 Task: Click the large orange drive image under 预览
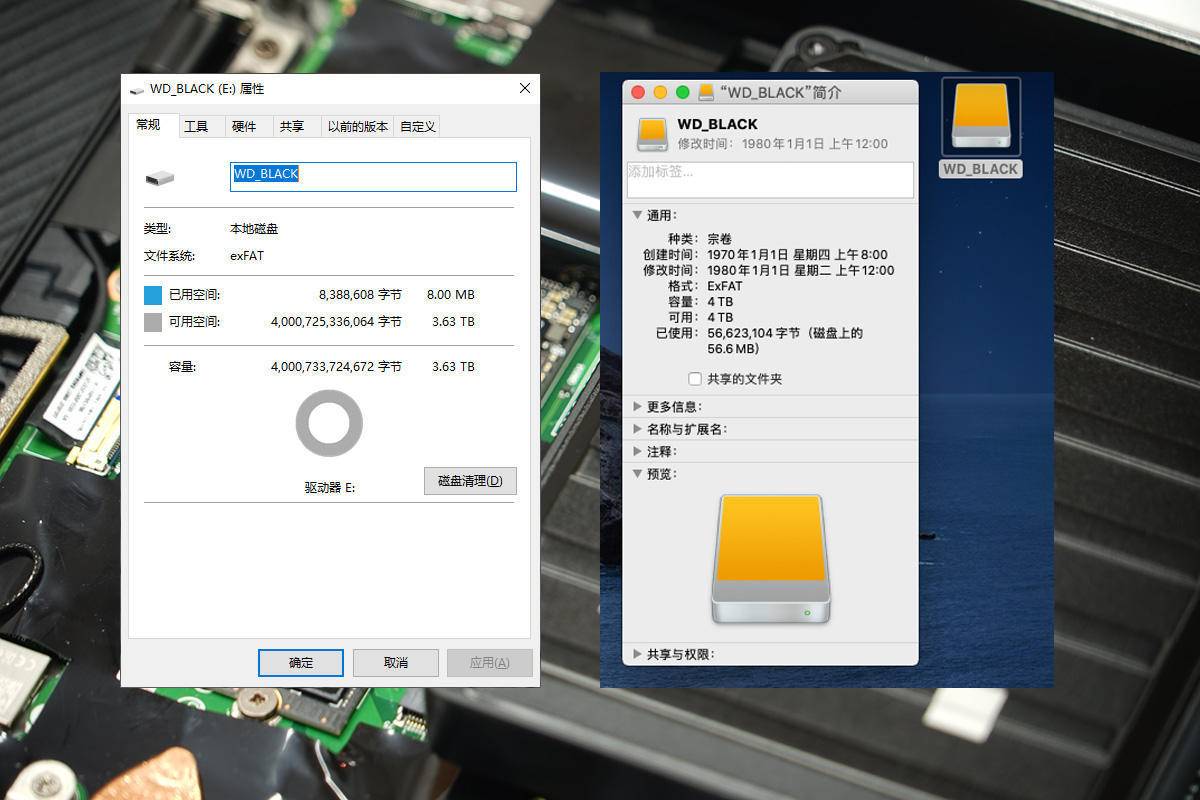pos(770,557)
